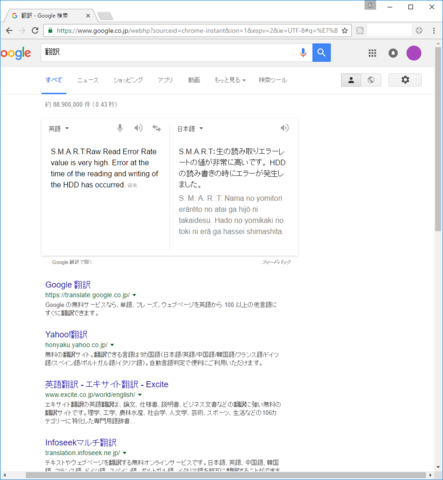The width and height of the screenshot is (443, 480).
Task: Click Chrome user profile button in title bar
Action: coord(370,6)
